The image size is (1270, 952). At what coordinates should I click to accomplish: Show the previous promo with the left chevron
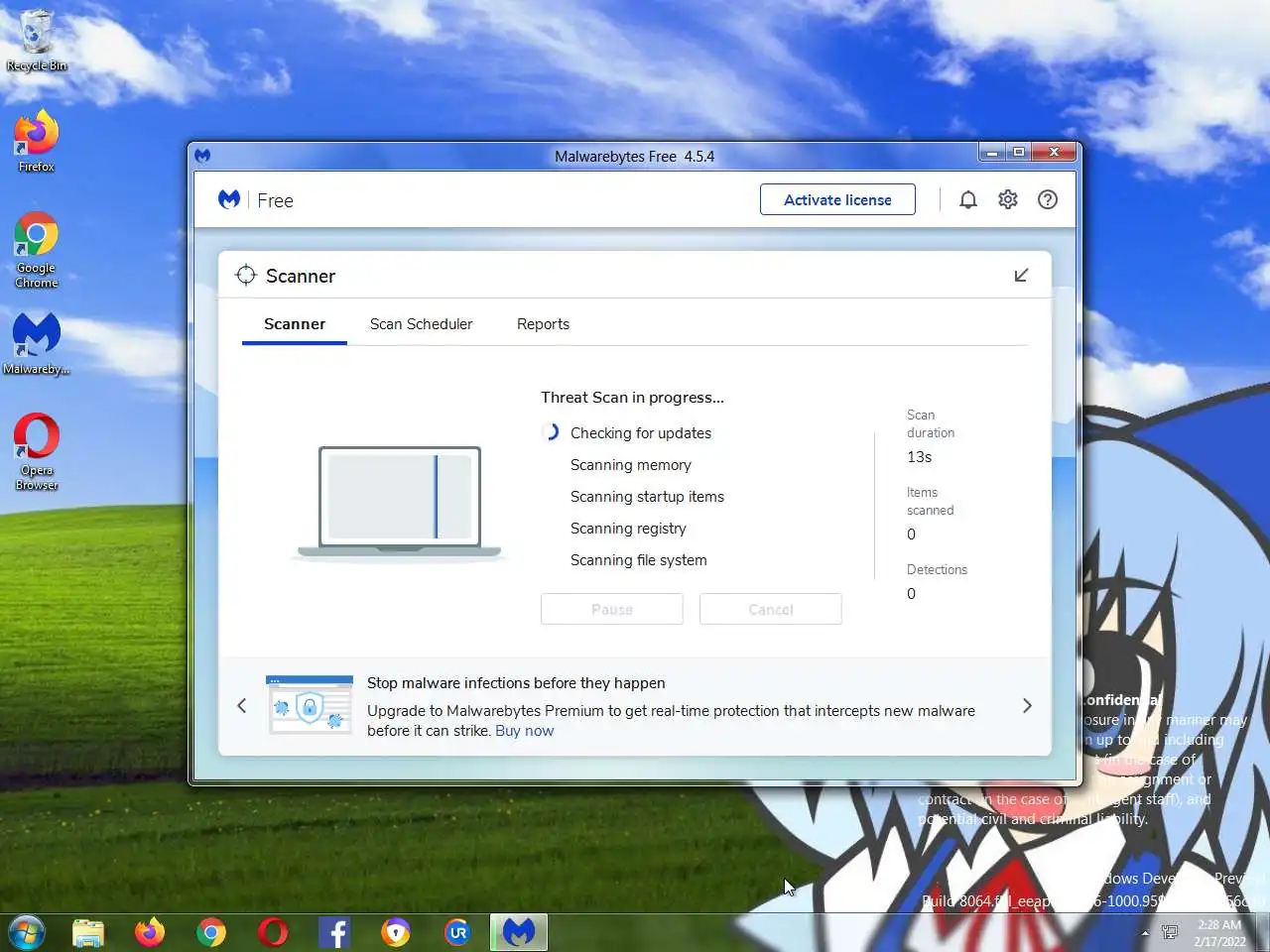click(x=242, y=705)
